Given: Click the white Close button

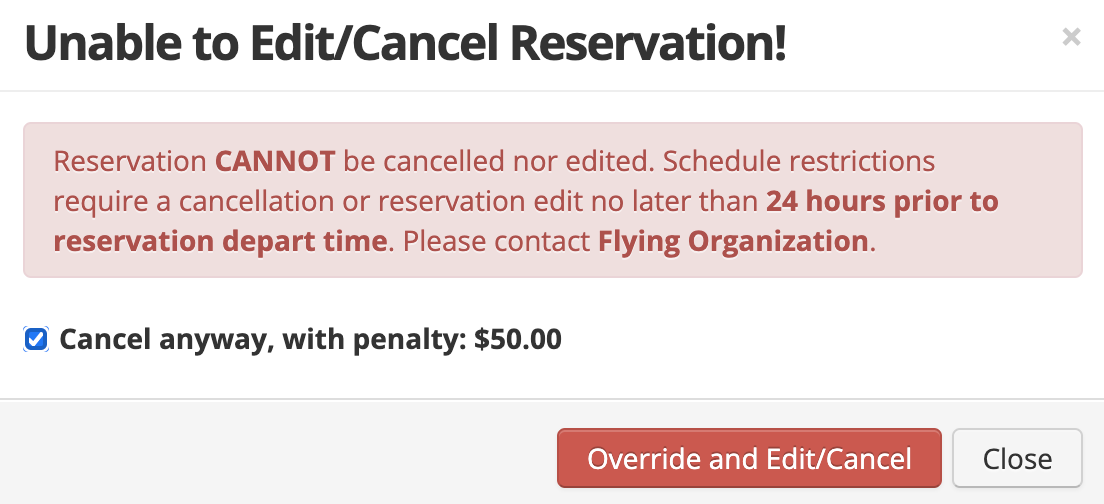Looking at the screenshot, I should click(x=1017, y=458).
